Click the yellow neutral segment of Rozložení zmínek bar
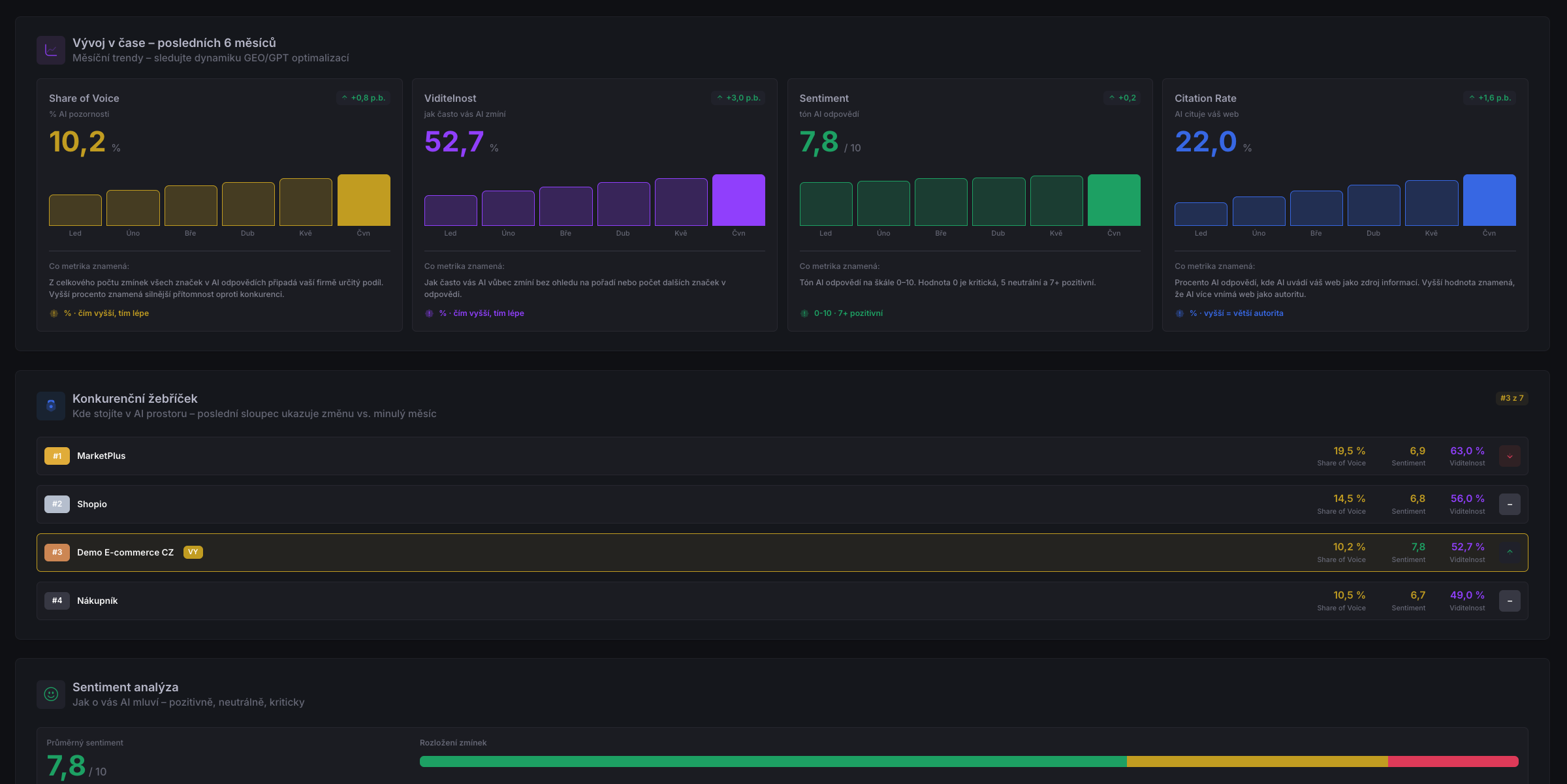The height and width of the screenshot is (784, 1567). (x=1258, y=762)
